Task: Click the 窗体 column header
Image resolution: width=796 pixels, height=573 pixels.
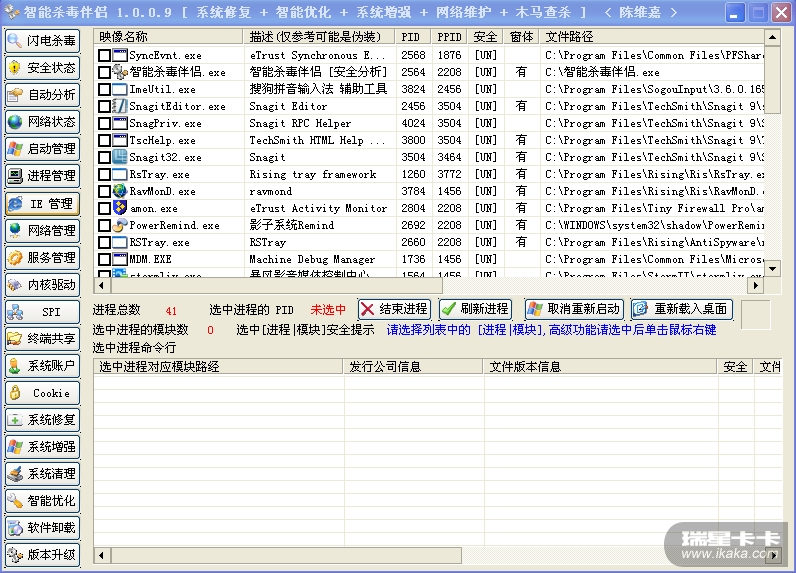Action: pyautogui.click(x=521, y=37)
